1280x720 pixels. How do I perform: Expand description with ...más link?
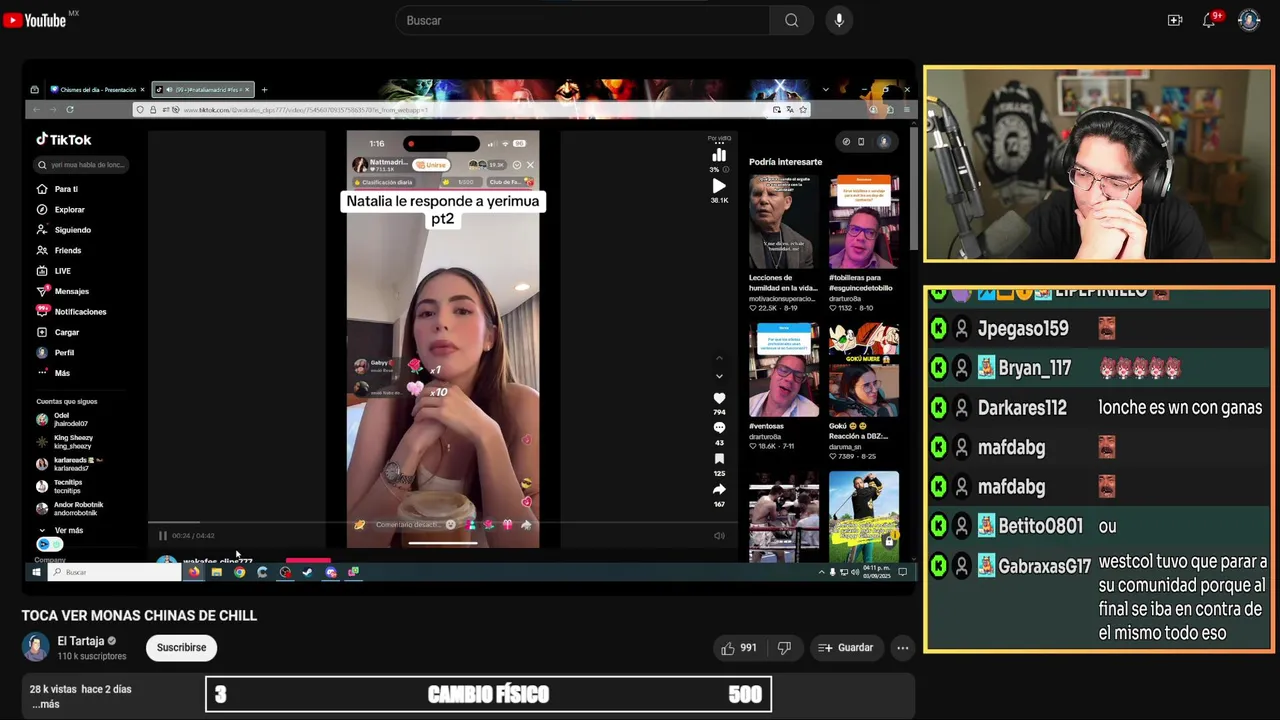pos(46,704)
